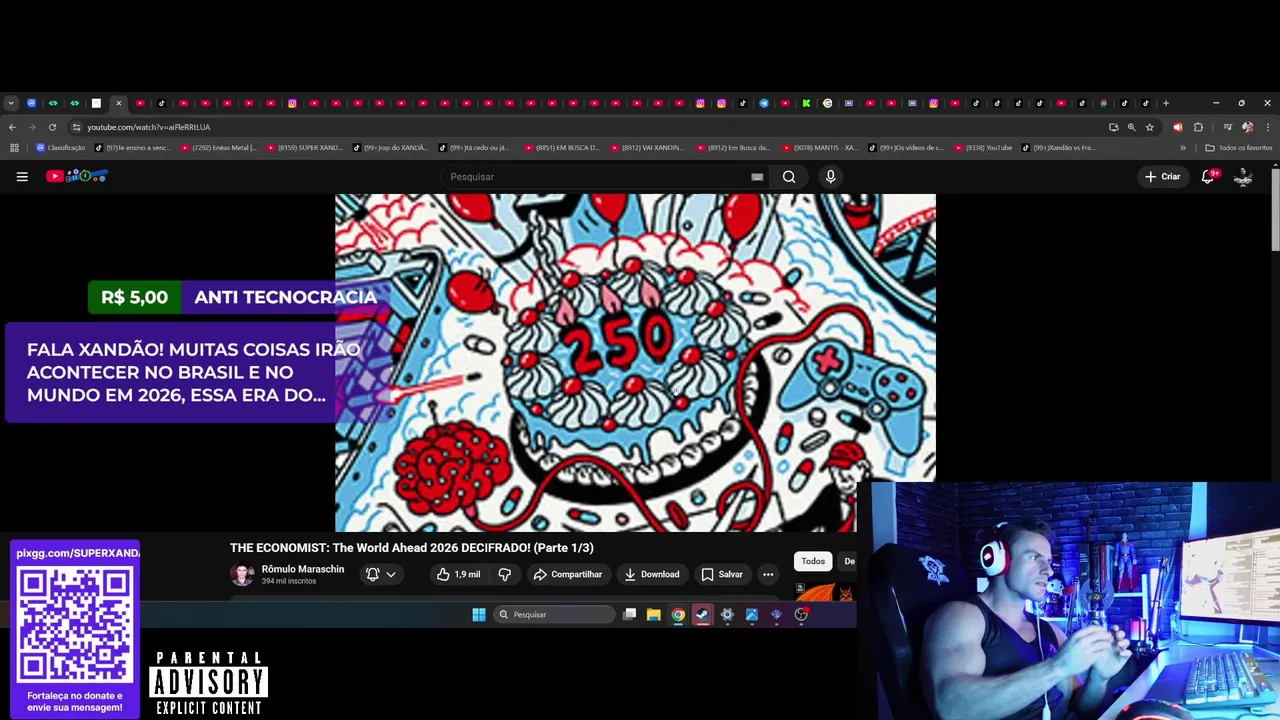Dislike the video with thumbs-down icon
This screenshot has height=720, width=1280.
click(x=504, y=574)
